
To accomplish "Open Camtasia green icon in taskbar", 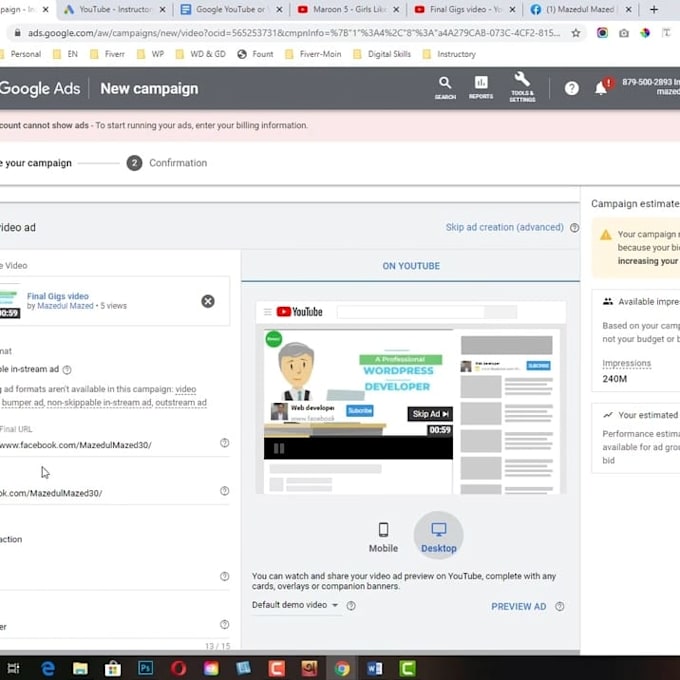I will 407,668.
